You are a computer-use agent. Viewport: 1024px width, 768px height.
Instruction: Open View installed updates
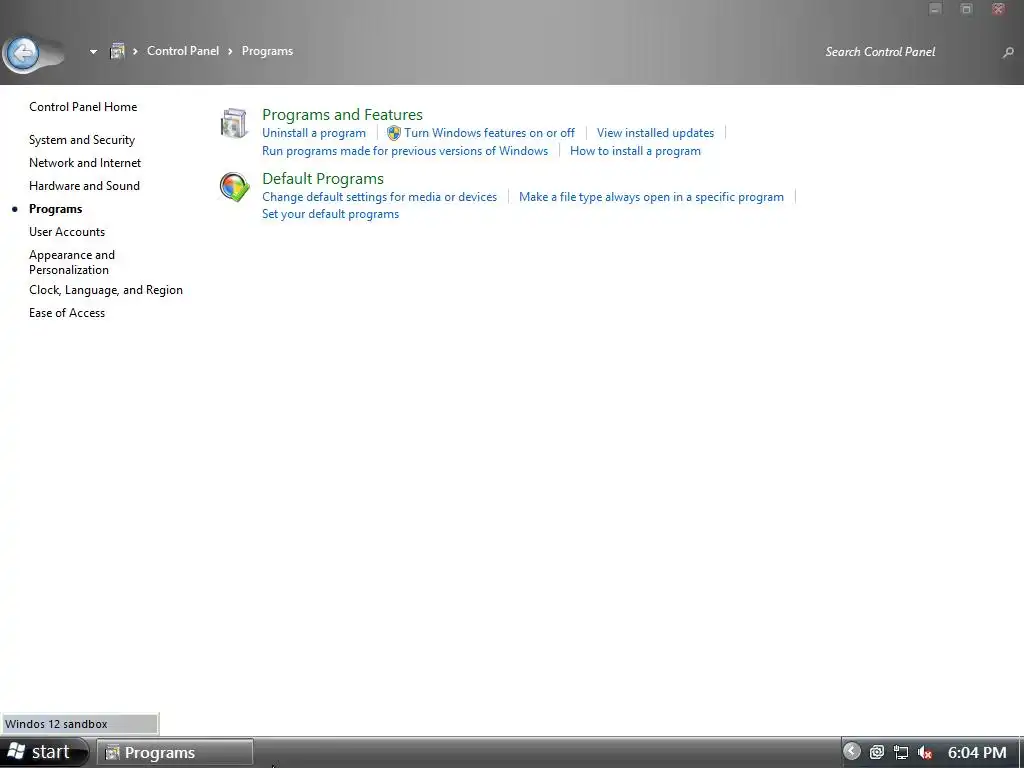tap(655, 133)
